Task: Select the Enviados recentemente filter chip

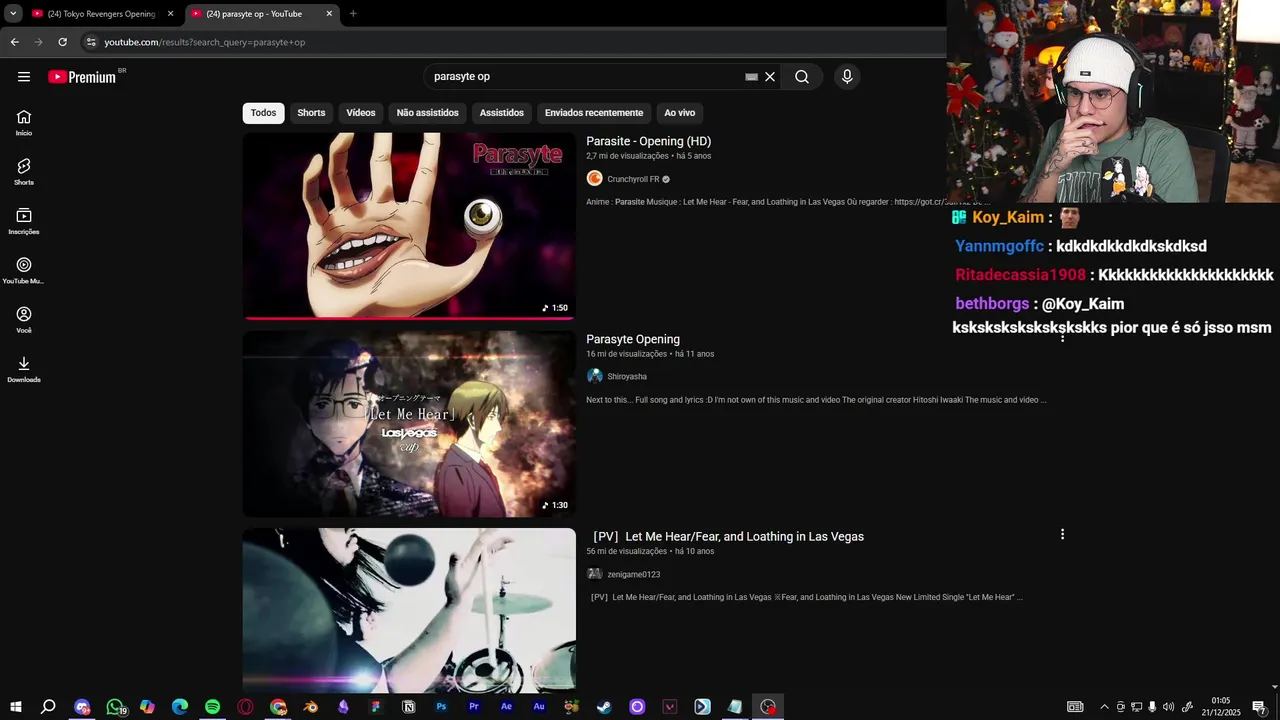Action: pyautogui.click(x=594, y=113)
